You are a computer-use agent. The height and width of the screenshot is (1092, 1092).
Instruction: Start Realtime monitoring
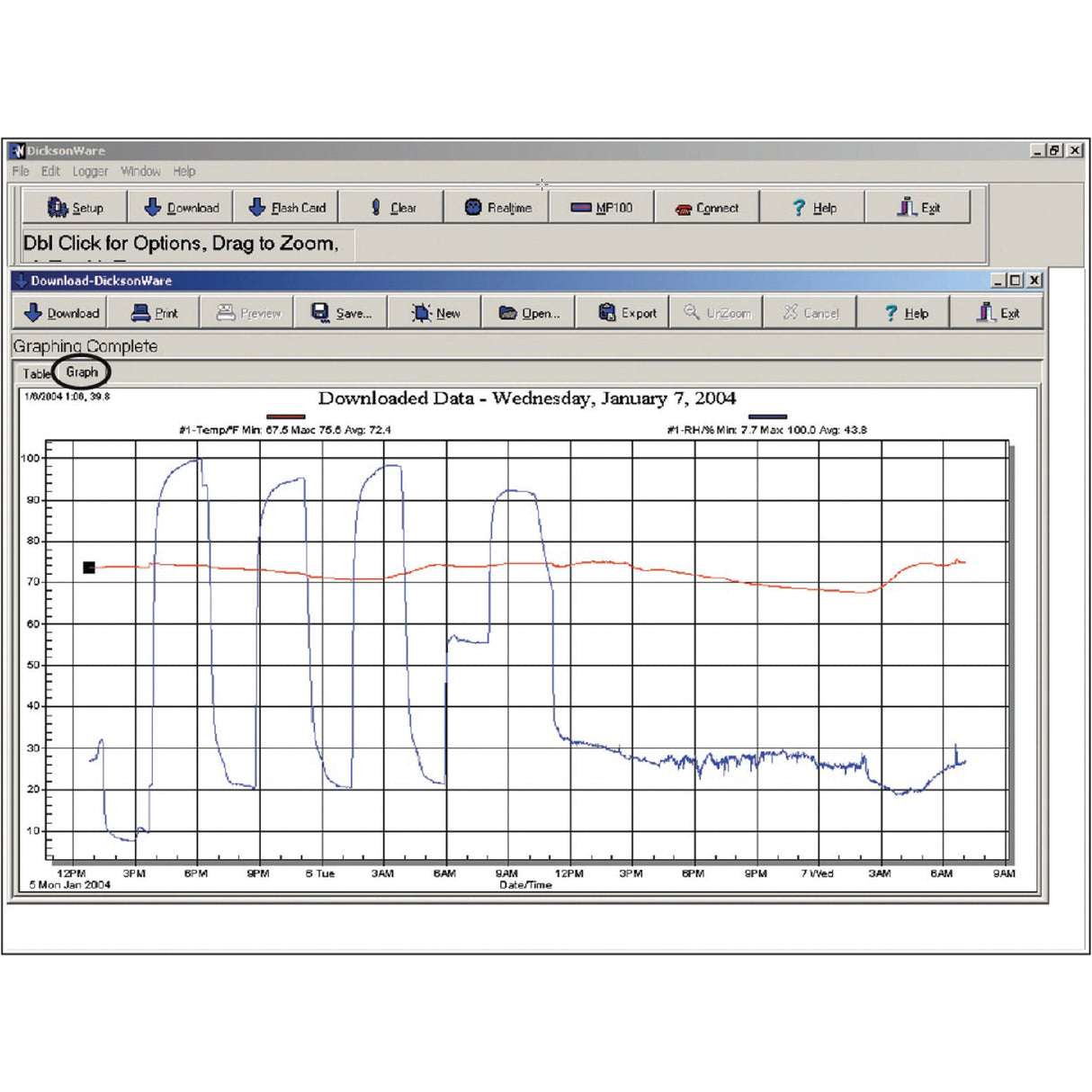pos(497,206)
